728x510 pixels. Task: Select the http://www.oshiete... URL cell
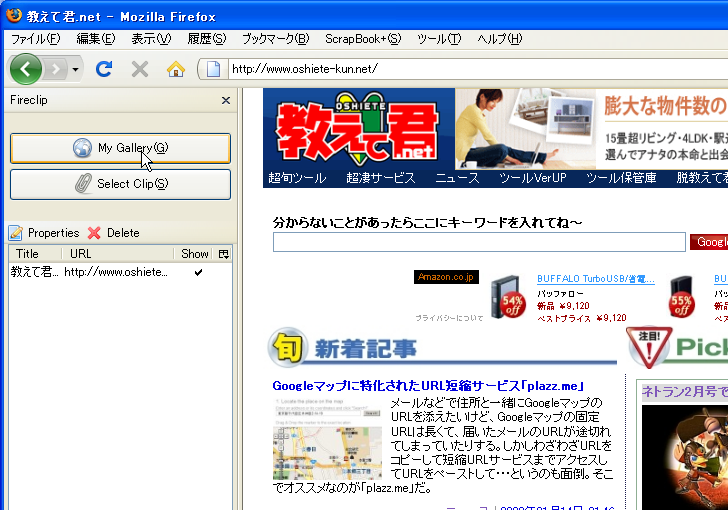(x=116, y=272)
